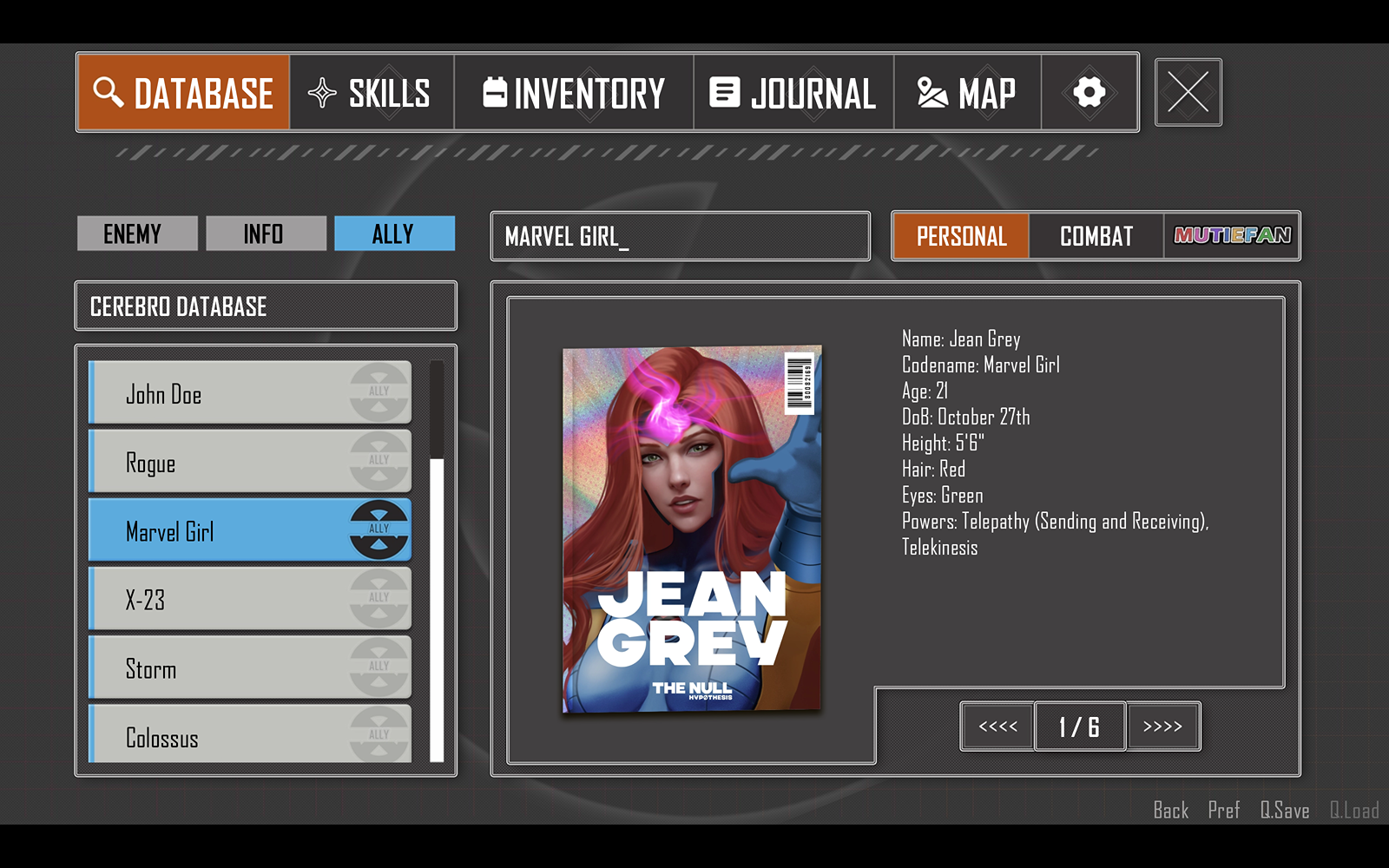Click the Ally badge on Marvel Girl

379,529
